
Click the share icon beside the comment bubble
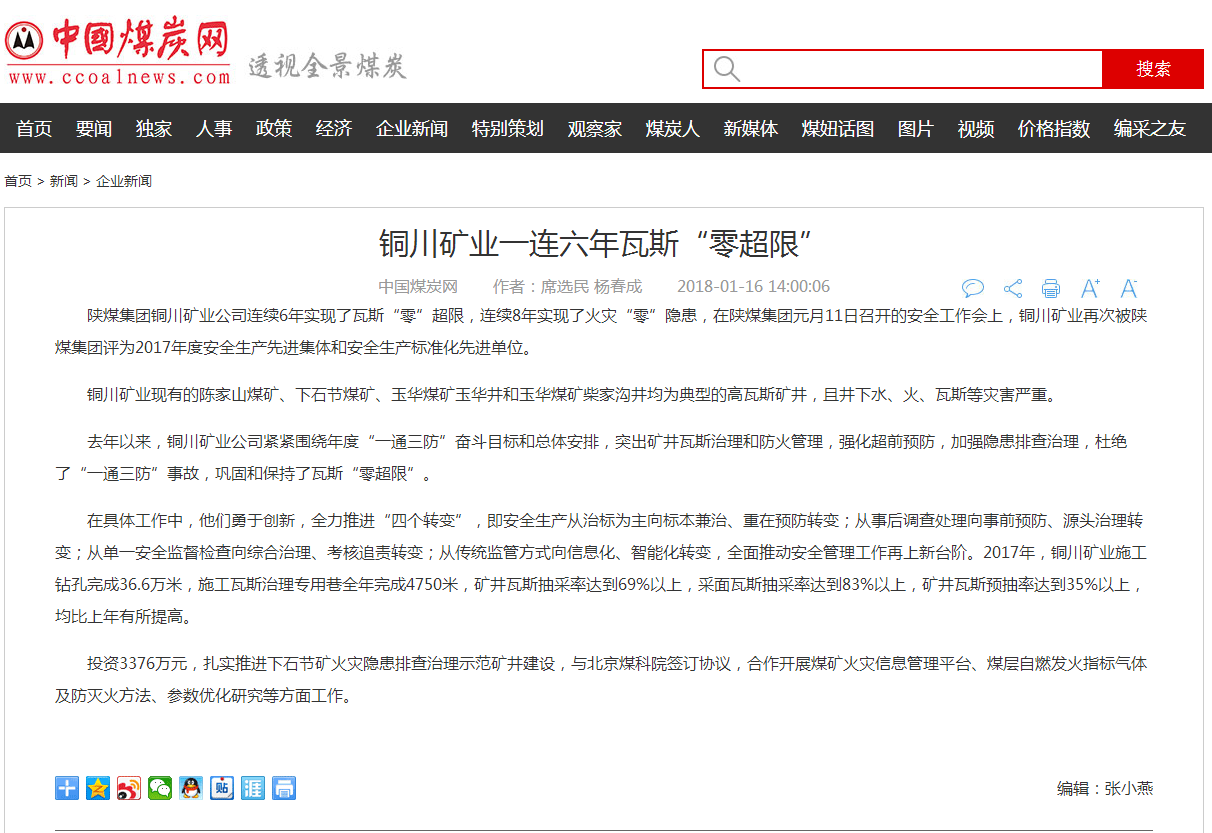1013,289
